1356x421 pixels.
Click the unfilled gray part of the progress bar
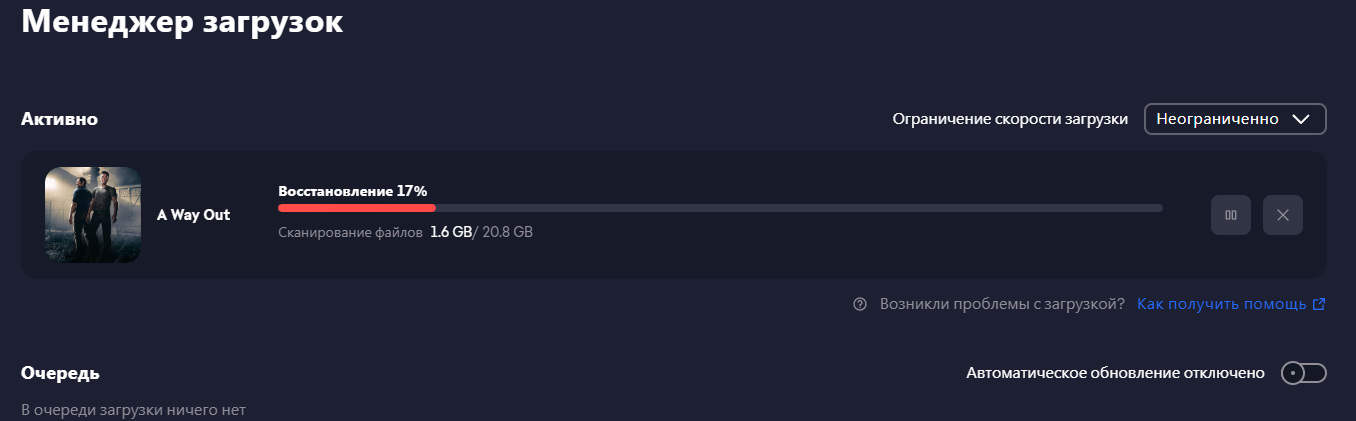[799, 208]
